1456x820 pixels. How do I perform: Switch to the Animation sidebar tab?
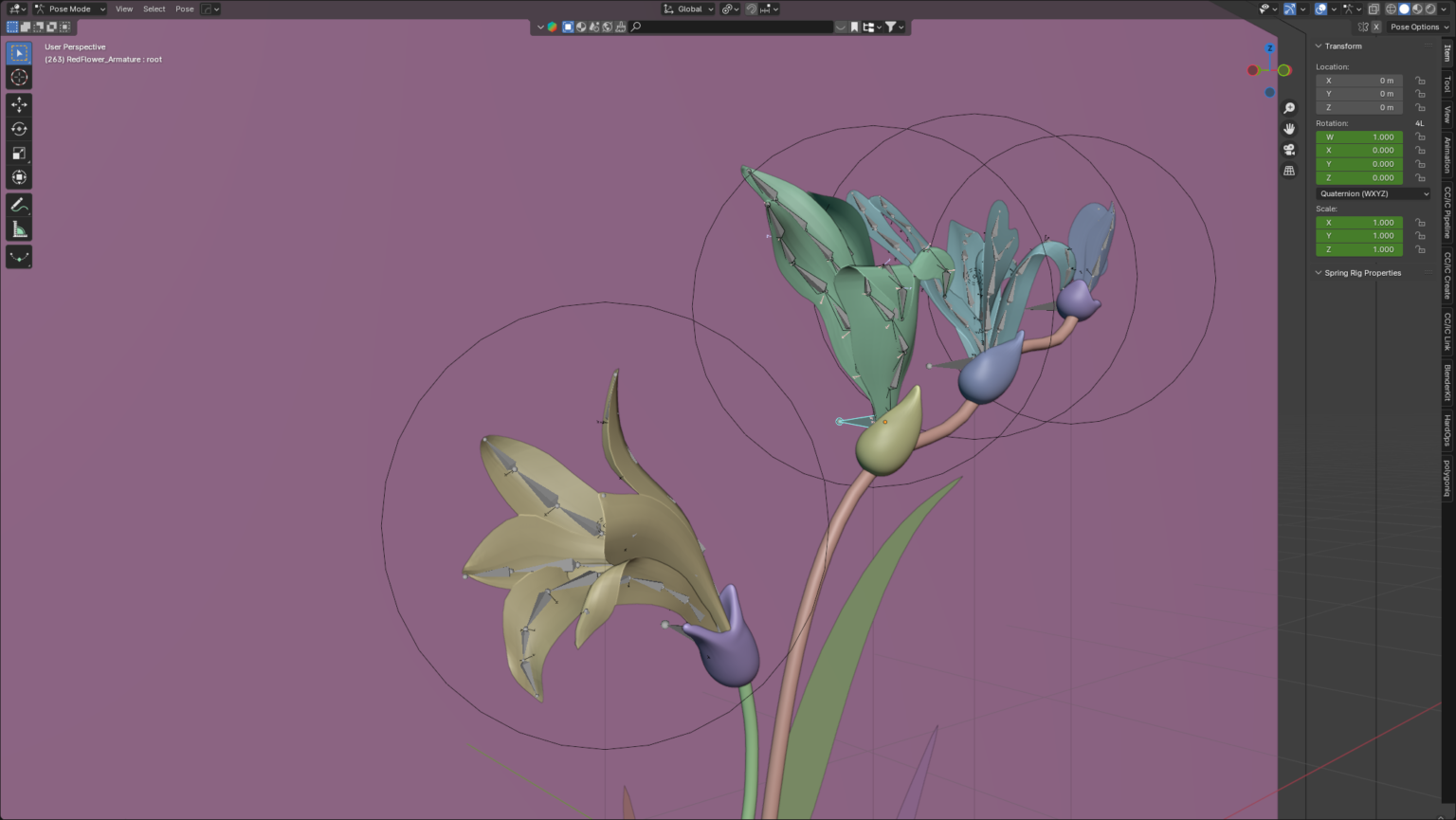pyautogui.click(x=1447, y=155)
